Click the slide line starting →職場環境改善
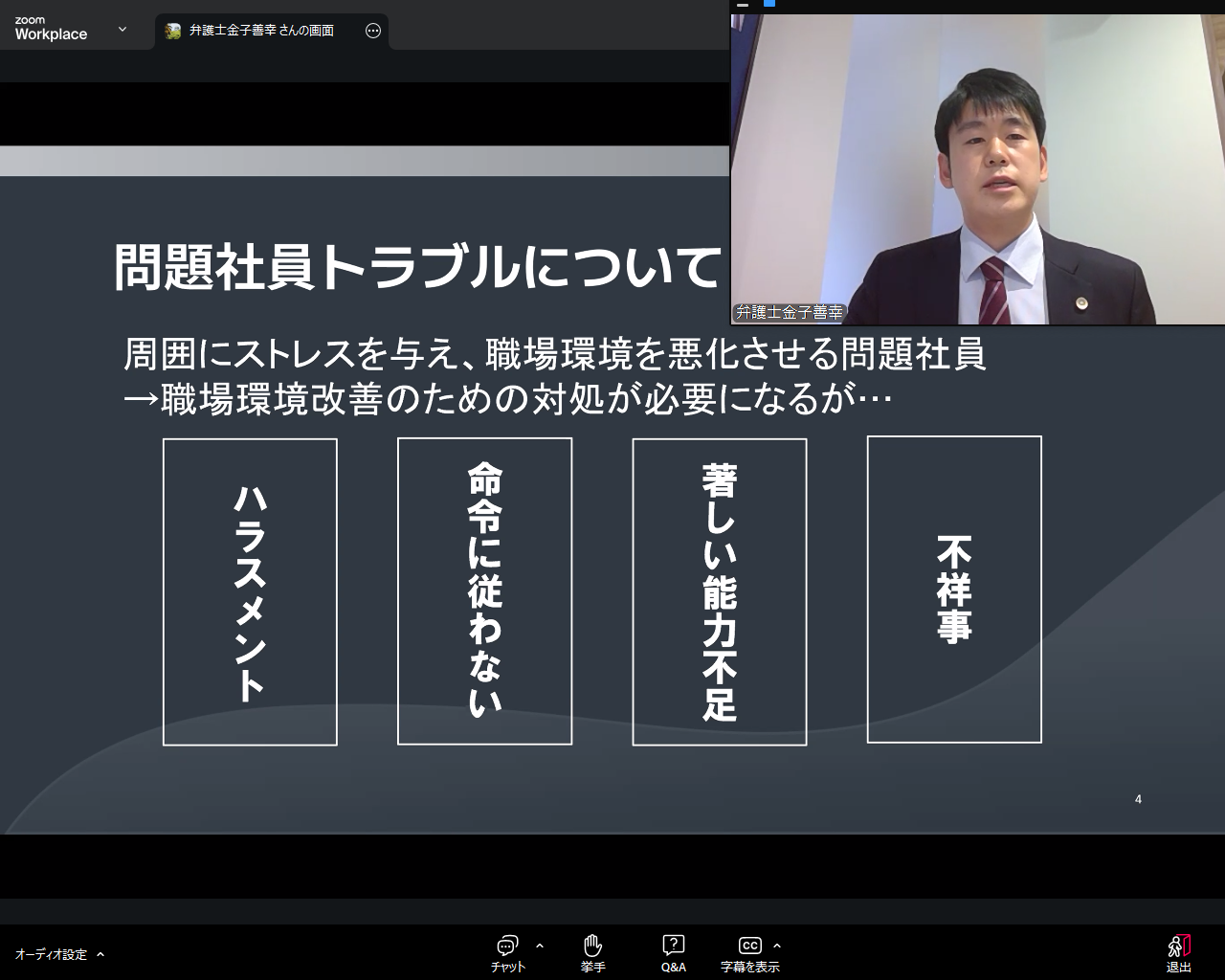The height and width of the screenshot is (980, 1225). point(508,399)
